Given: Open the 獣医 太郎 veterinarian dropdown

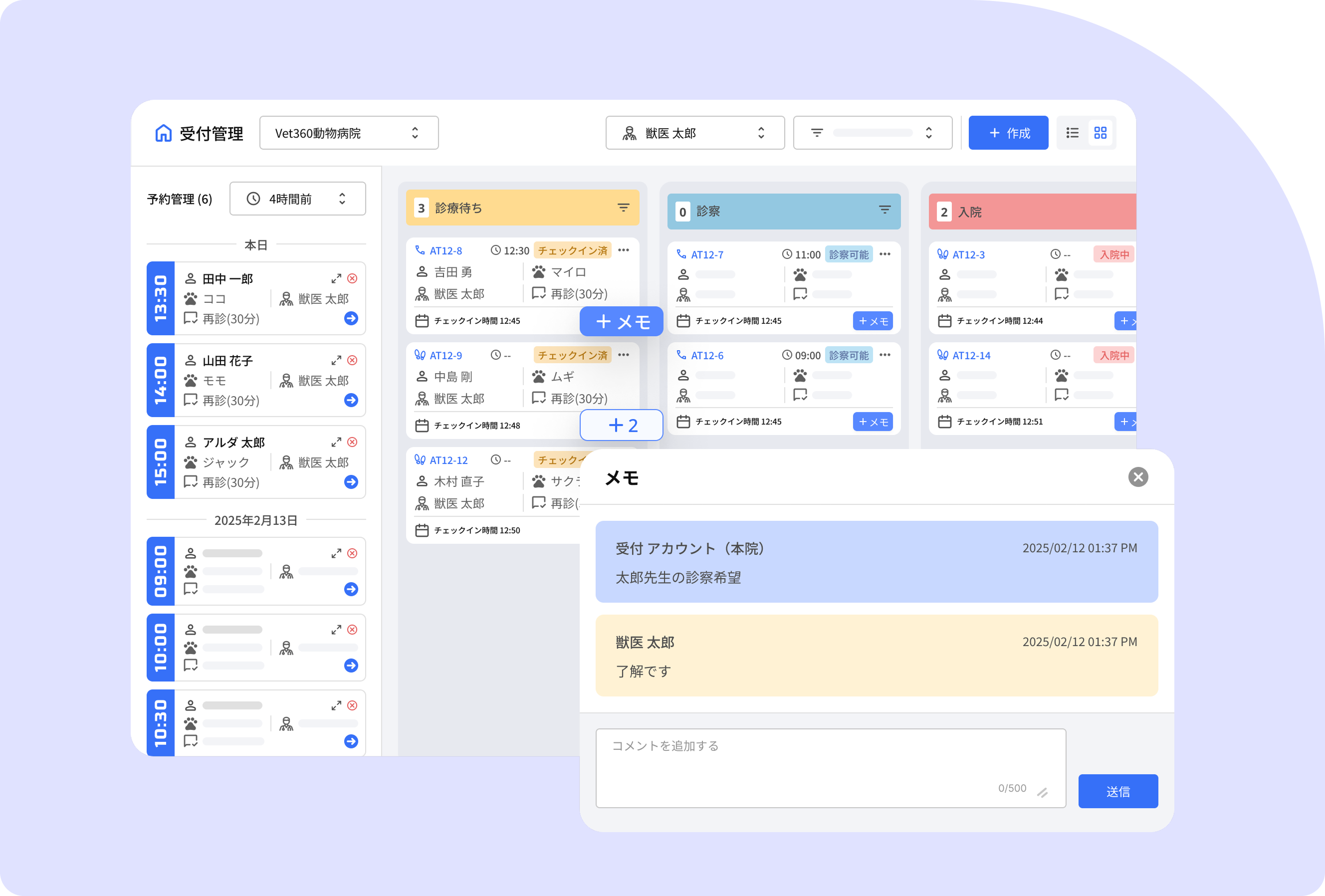Looking at the screenshot, I should (x=695, y=133).
